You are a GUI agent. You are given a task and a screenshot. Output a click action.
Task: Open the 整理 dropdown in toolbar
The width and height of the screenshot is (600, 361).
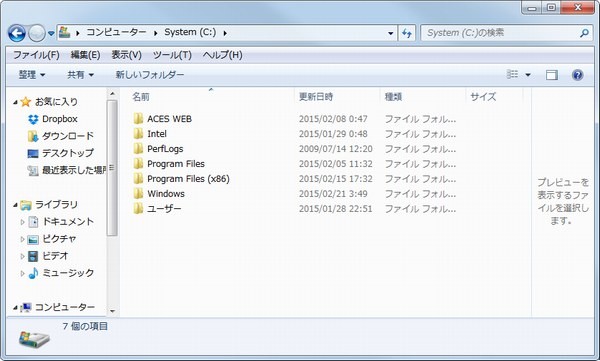[x=32, y=75]
